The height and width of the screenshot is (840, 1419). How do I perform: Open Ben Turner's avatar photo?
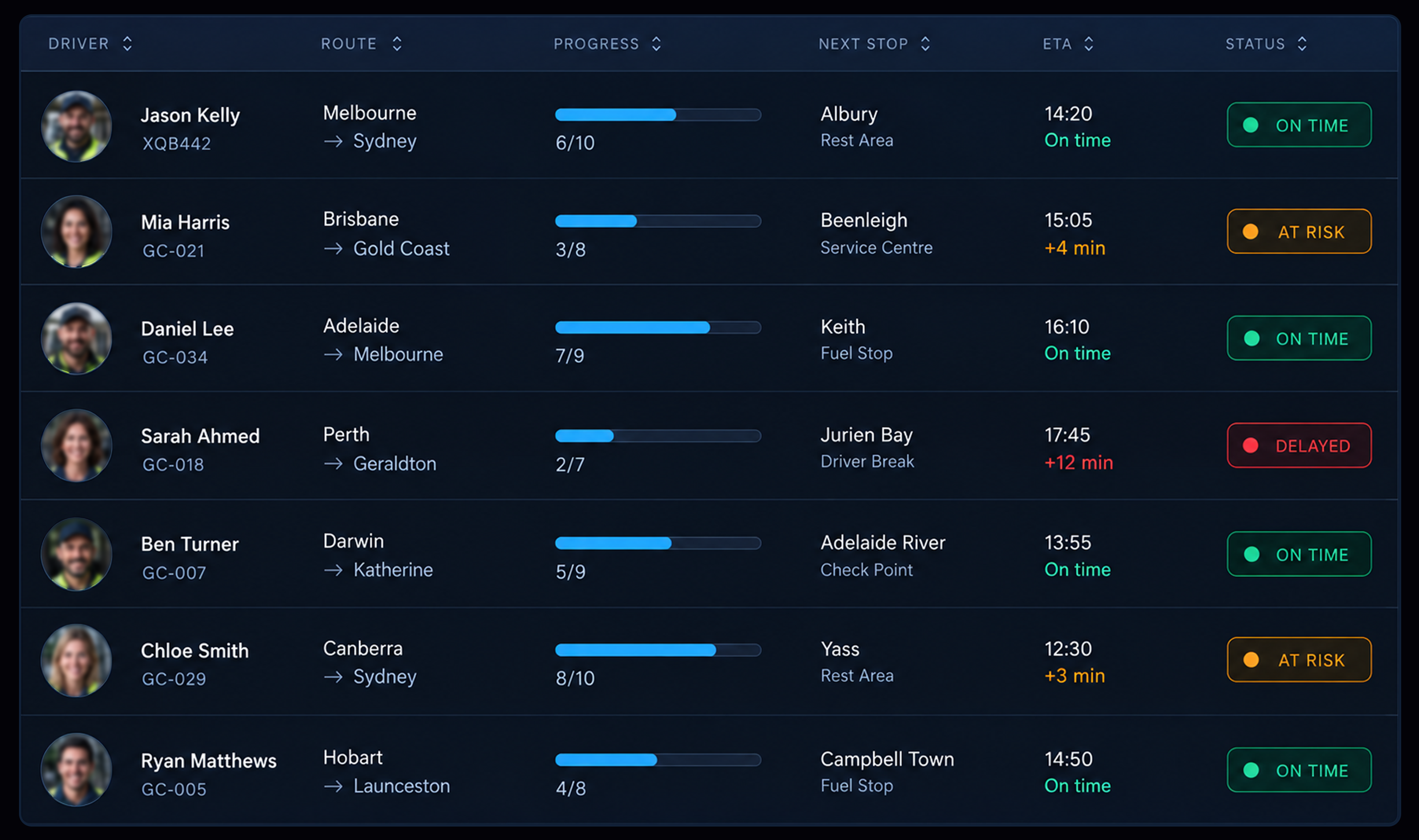click(x=76, y=554)
